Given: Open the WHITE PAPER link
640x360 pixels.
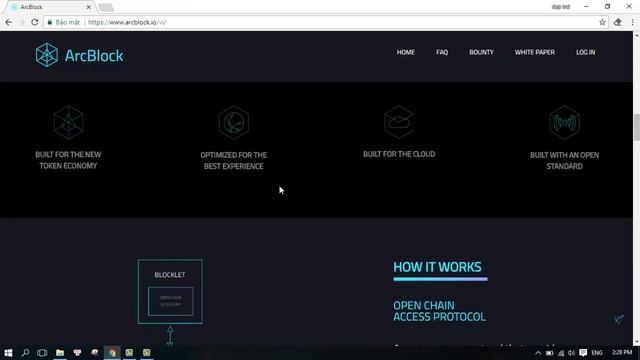Looking at the screenshot, I should point(534,52).
